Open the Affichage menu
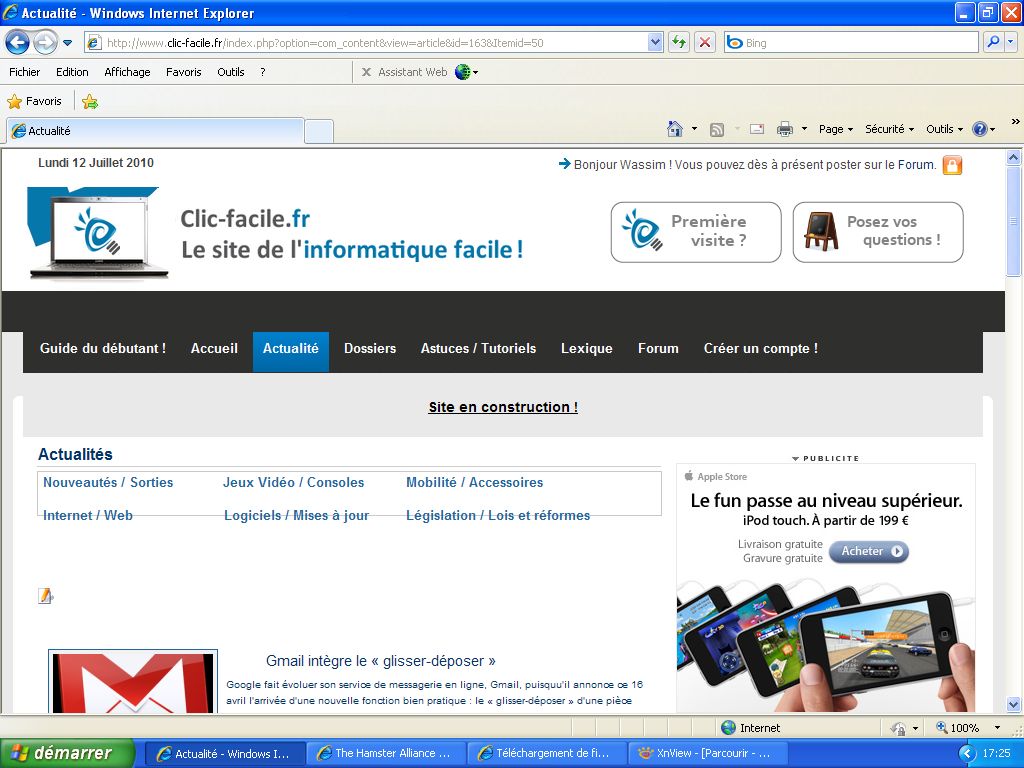Viewport: 1024px width, 768px height. click(x=127, y=72)
